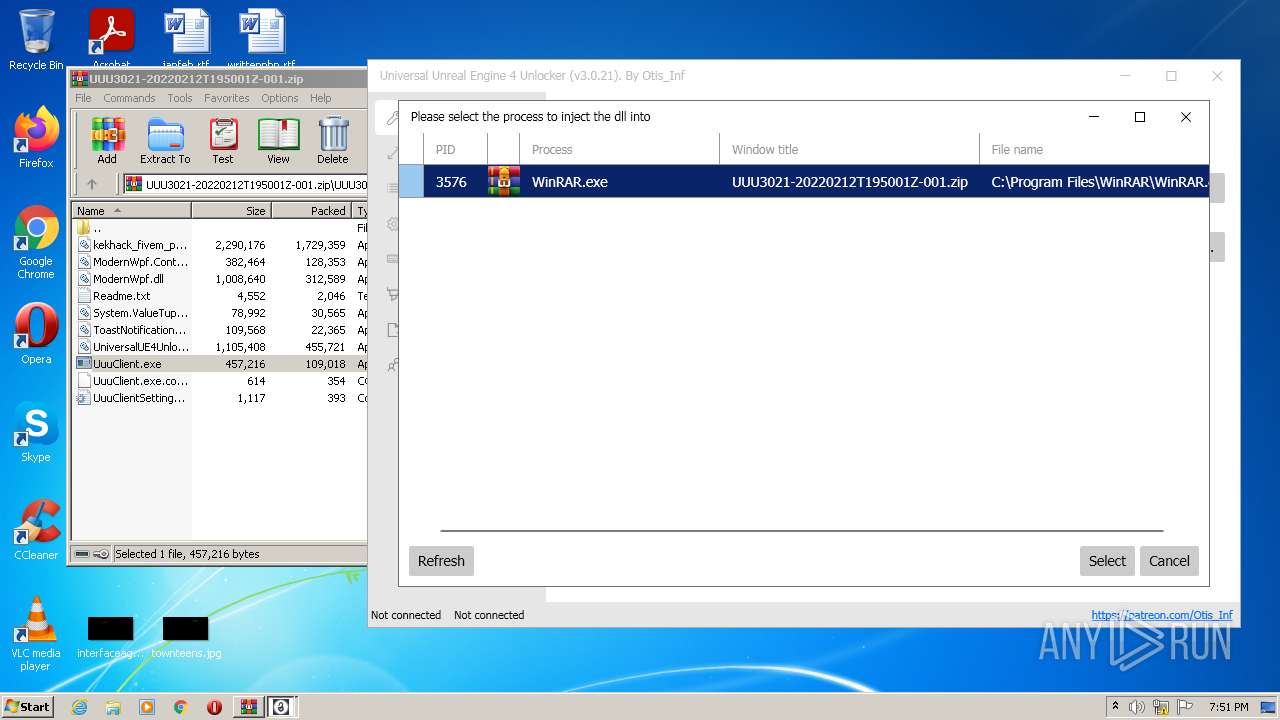Open Skype desktop shortcut

36,432
